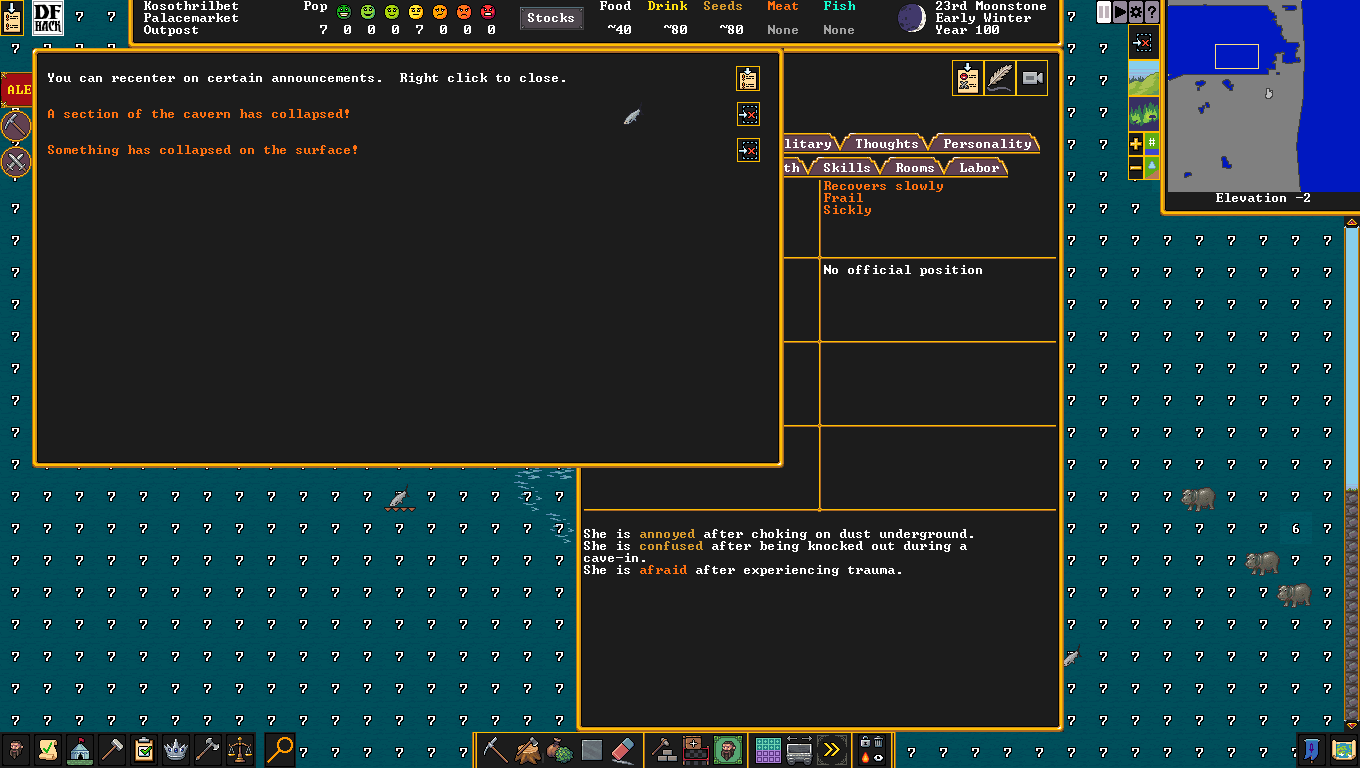Jump to the cavern view thumbnail
The height and width of the screenshot is (768, 1360).
click(x=1144, y=112)
